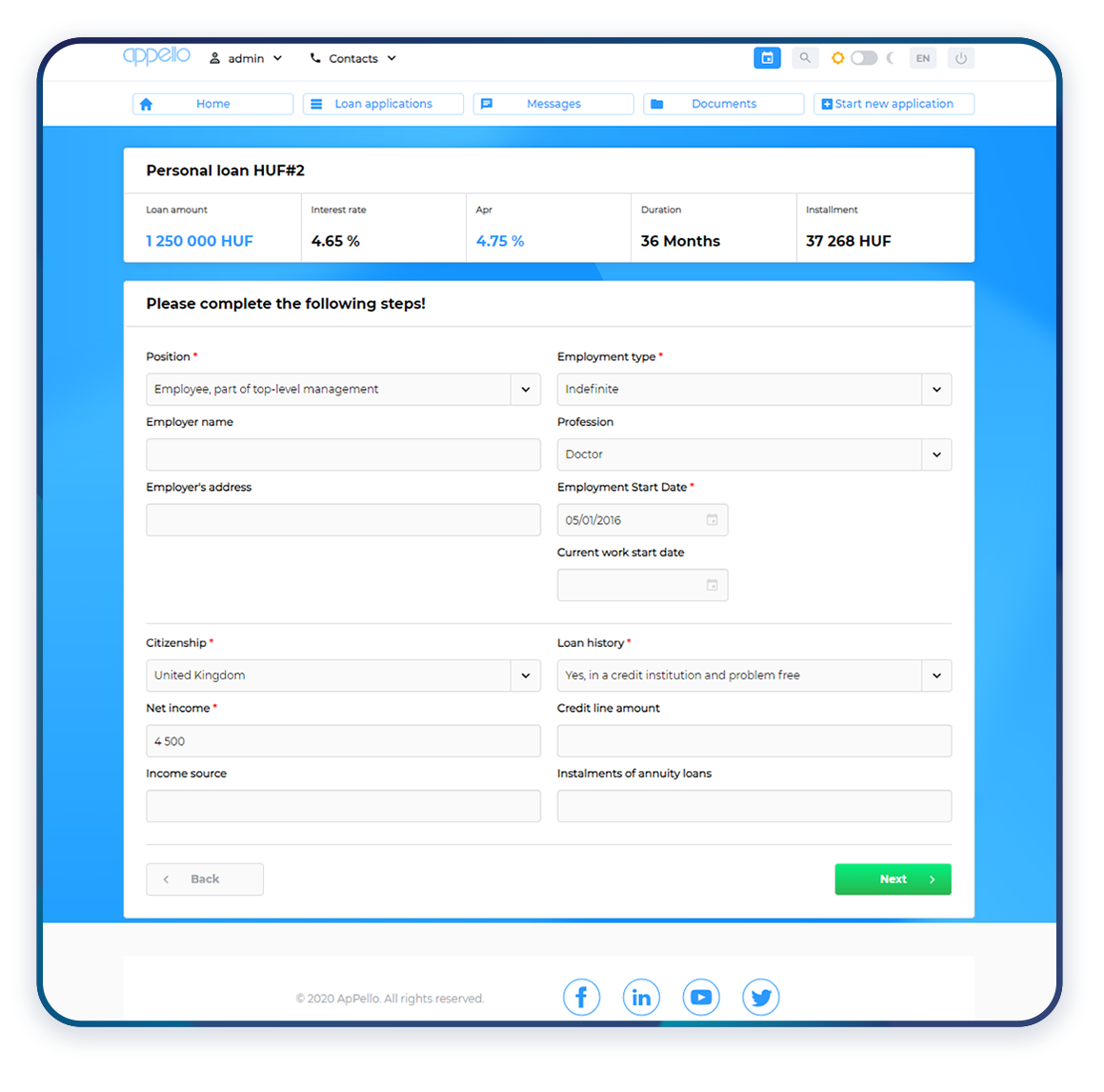This screenshot has width=1104, height=1092.
Task: Toggle the light/dark mode switch
Action: click(863, 58)
